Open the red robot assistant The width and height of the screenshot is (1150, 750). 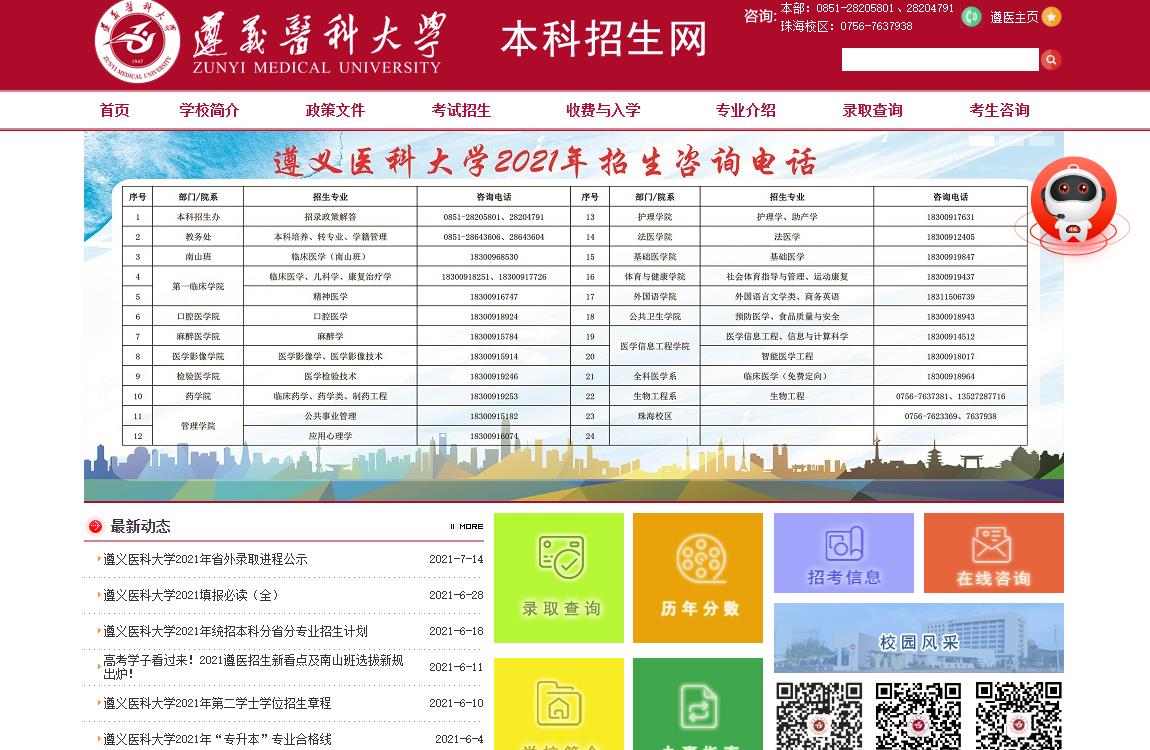(1073, 205)
